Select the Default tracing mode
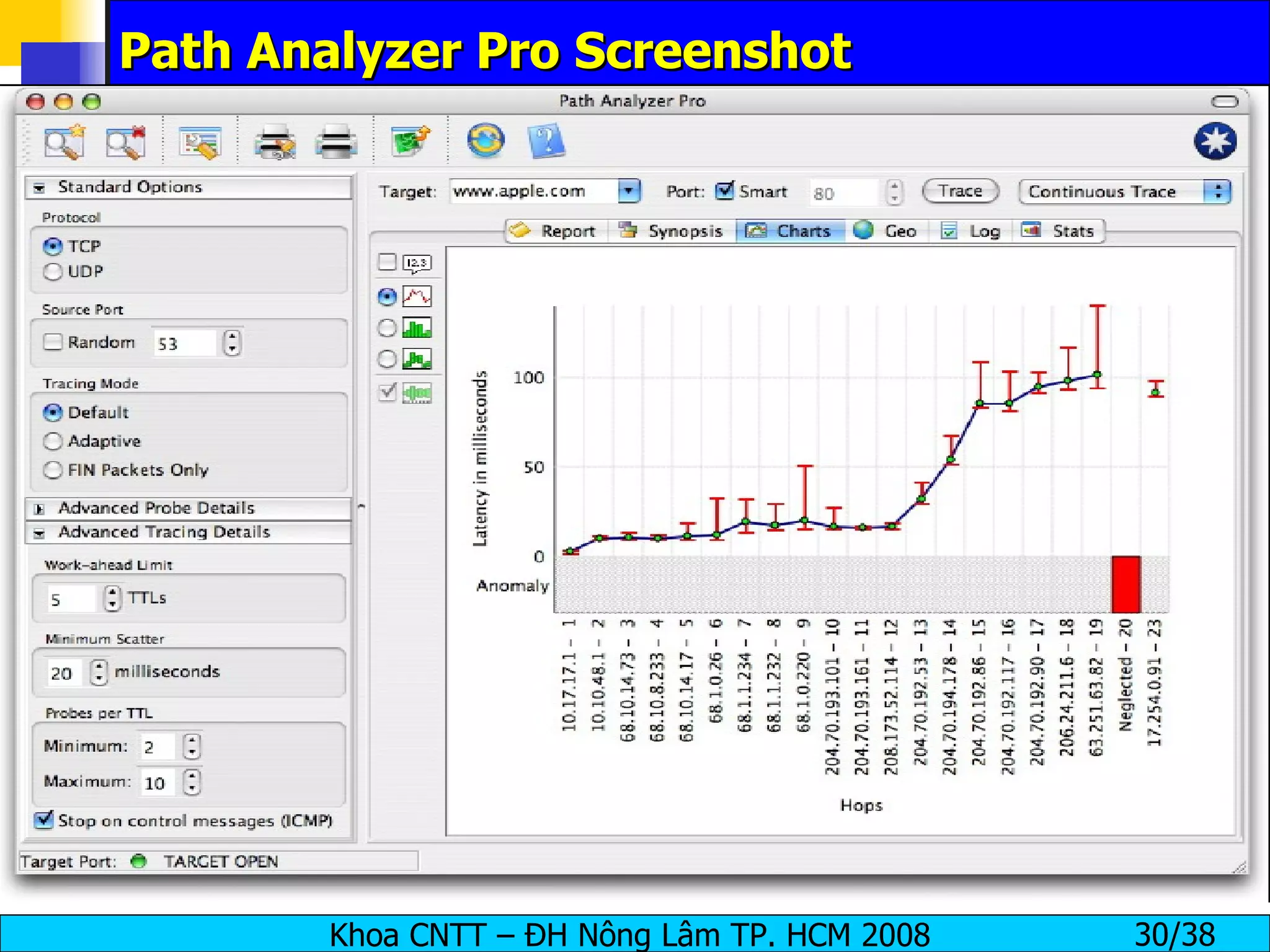1270x952 pixels. 53,412
